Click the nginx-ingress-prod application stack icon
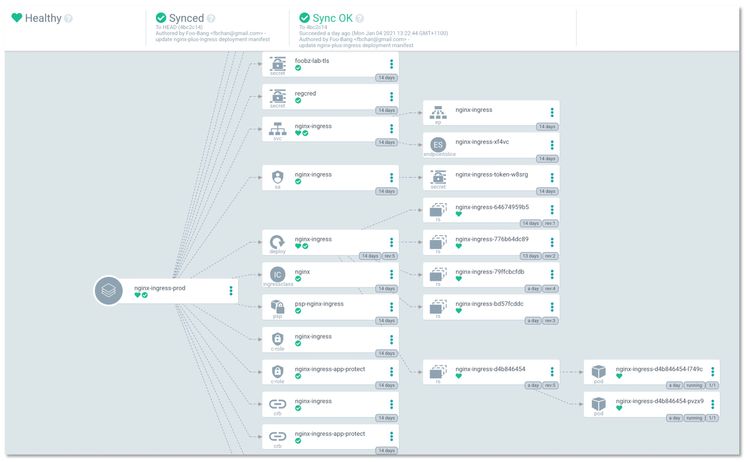Screen dimensions: 750x462 [x=108, y=291]
